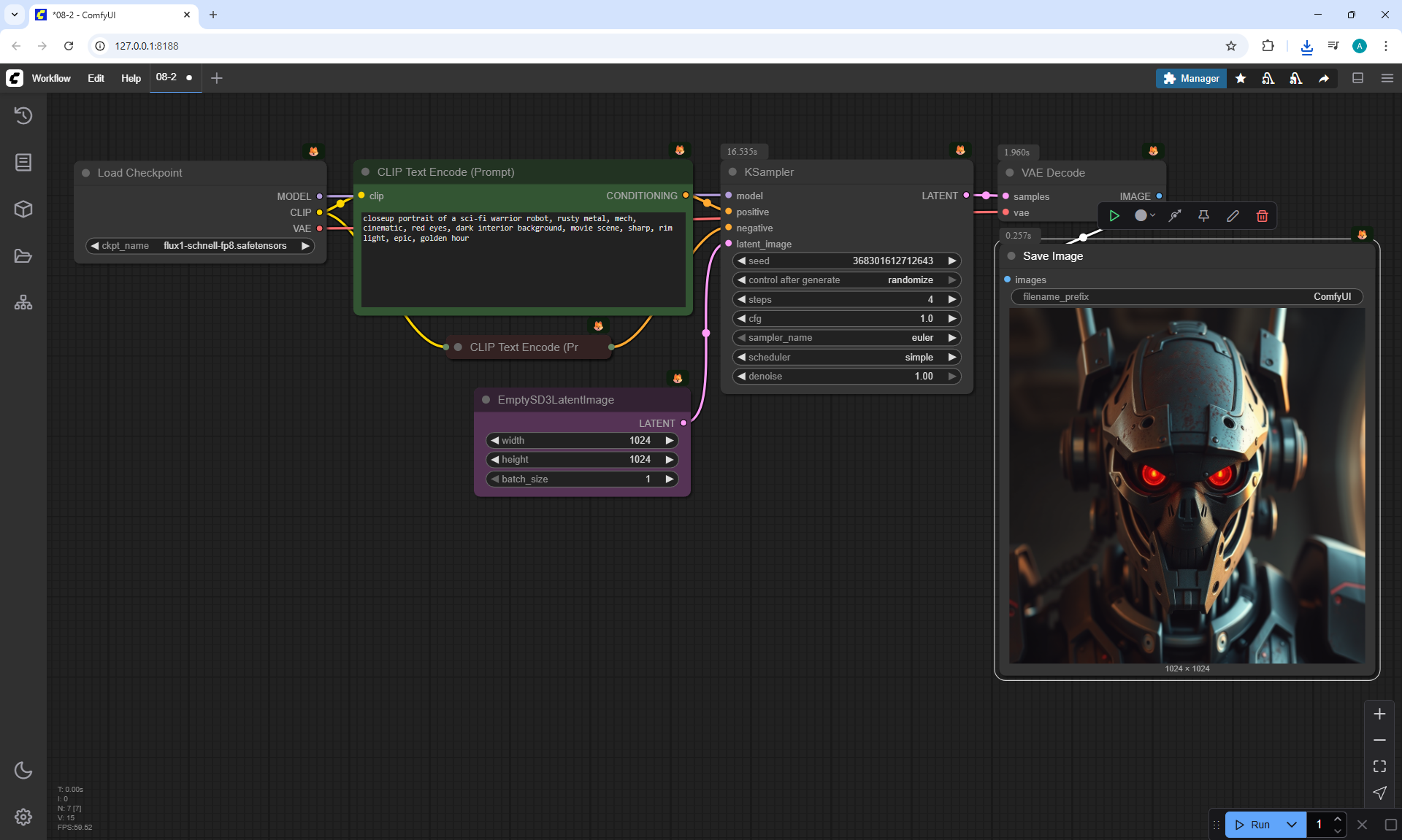Open the sampler_name euler dropdown
Image resolution: width=1402 pixels, height=840 pixels.
847,338
